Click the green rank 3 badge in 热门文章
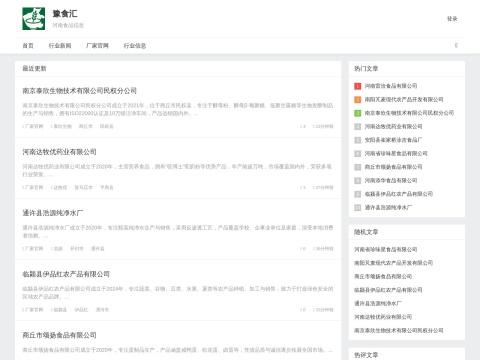 click(357, 113)
